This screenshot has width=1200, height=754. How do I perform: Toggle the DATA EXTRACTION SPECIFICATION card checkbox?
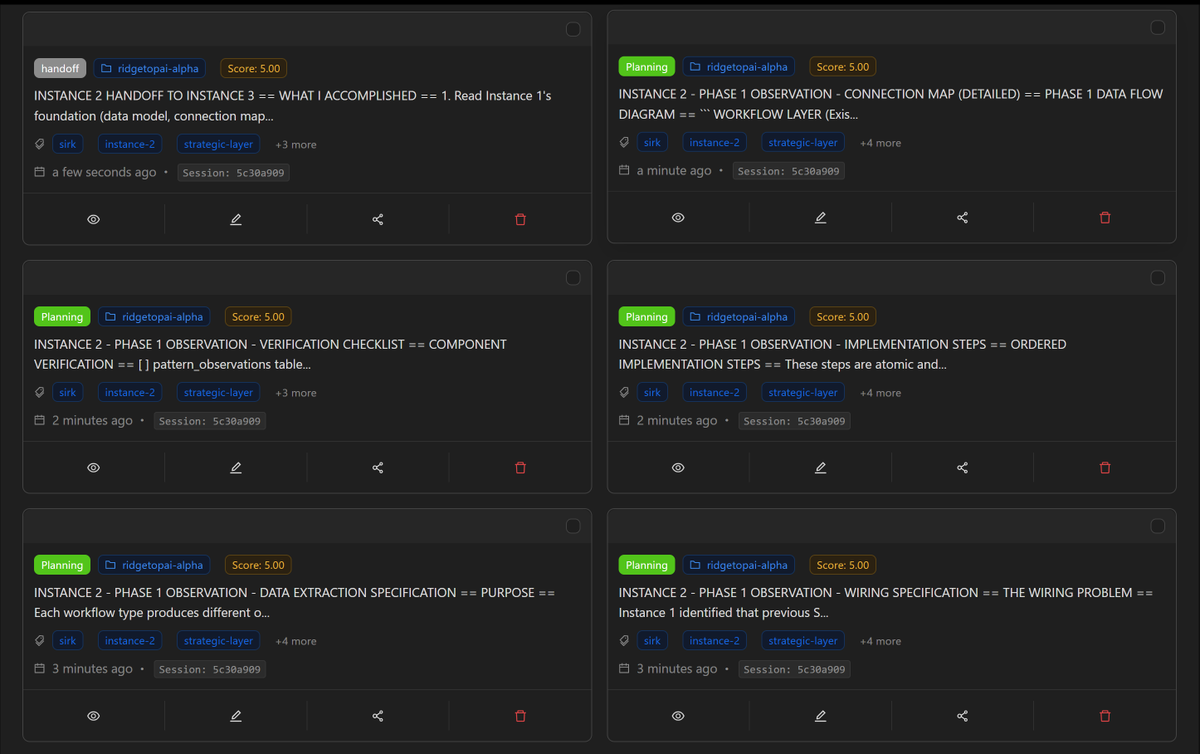(x=573, y=526)
